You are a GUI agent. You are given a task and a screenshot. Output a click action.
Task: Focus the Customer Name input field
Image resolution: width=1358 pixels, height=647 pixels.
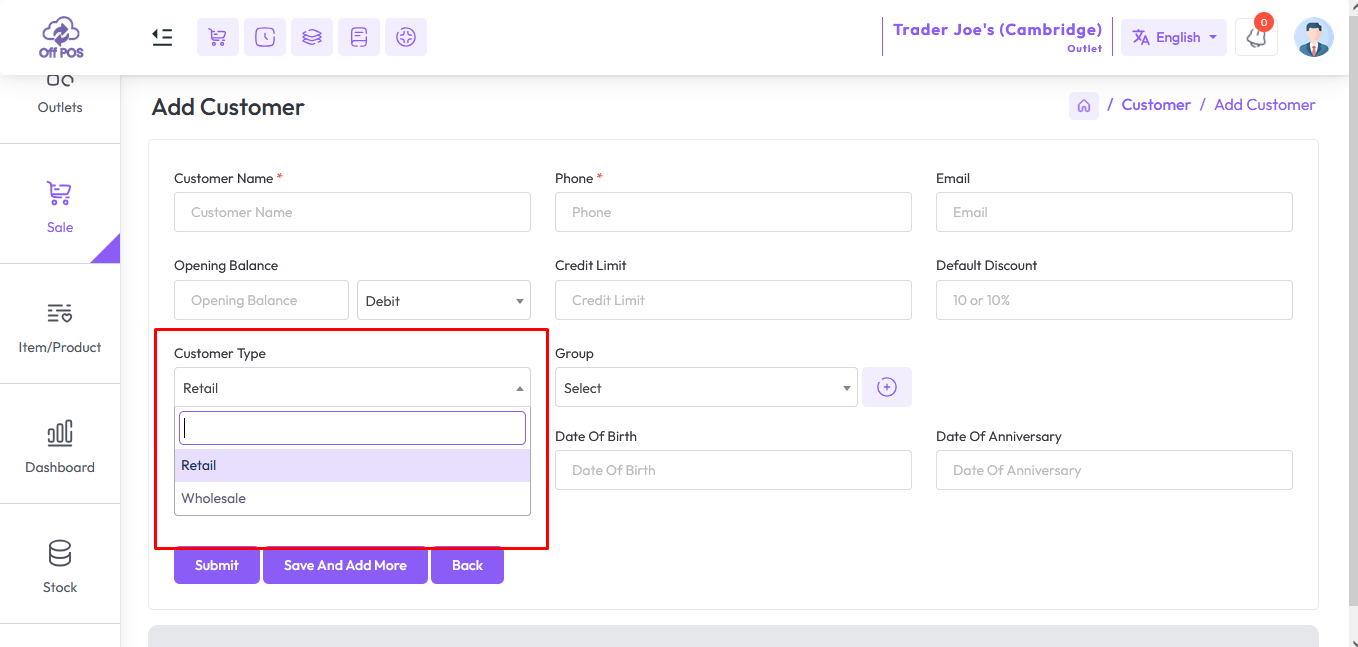tap(352, 212)
